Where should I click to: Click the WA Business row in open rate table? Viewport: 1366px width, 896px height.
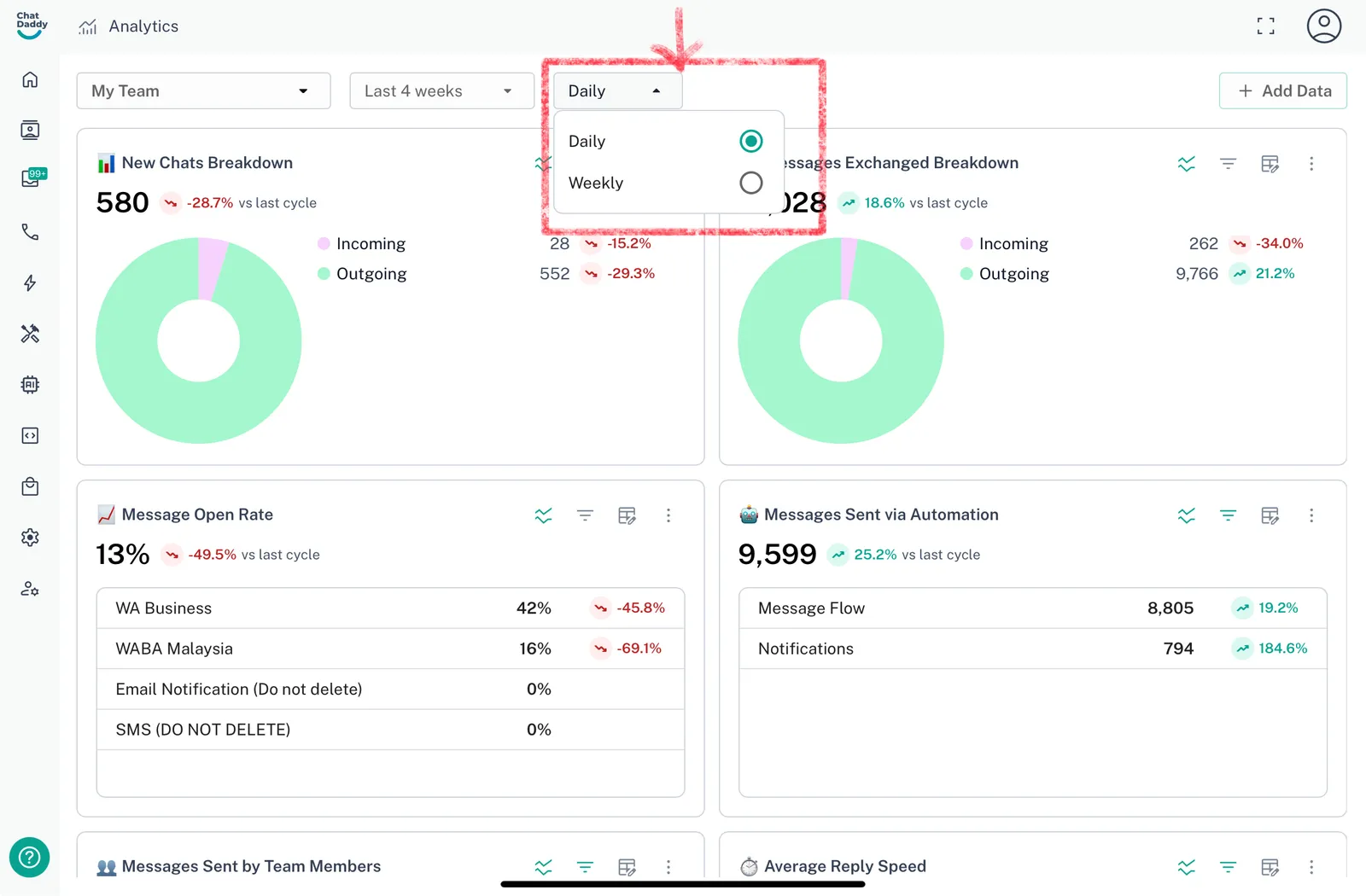pos(390,608)
